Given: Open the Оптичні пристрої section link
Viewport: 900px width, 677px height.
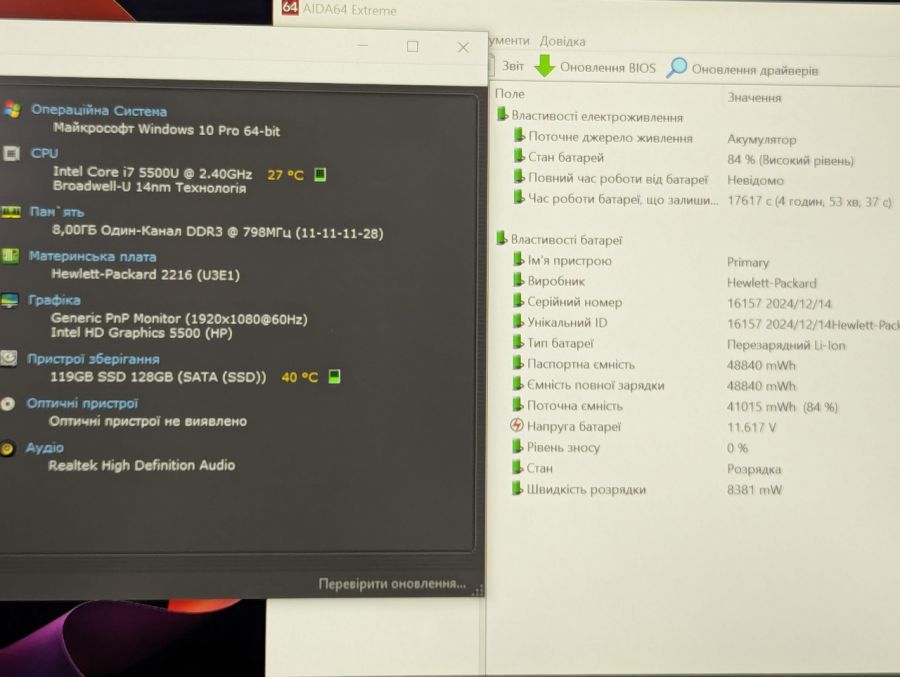Looking at the screenshot, I should tap(82, 403).
